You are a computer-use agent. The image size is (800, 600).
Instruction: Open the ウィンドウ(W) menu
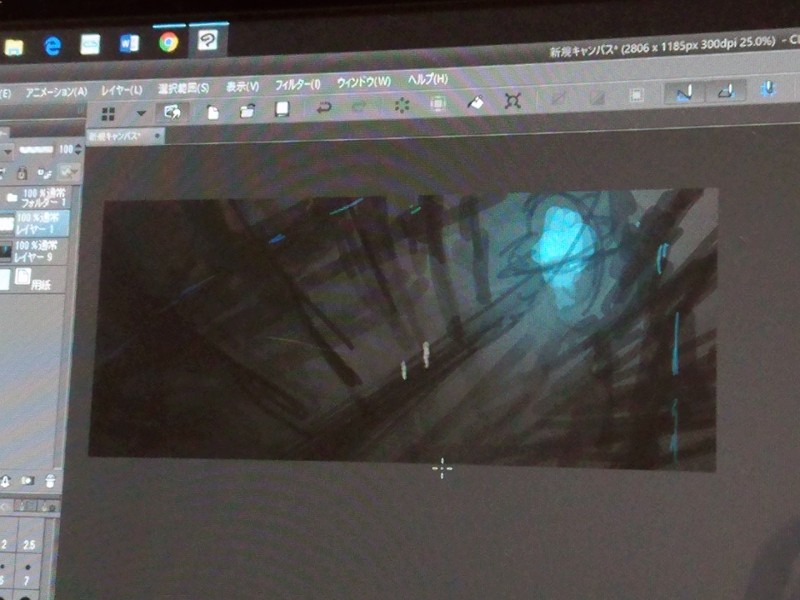(x=364, y=82)
